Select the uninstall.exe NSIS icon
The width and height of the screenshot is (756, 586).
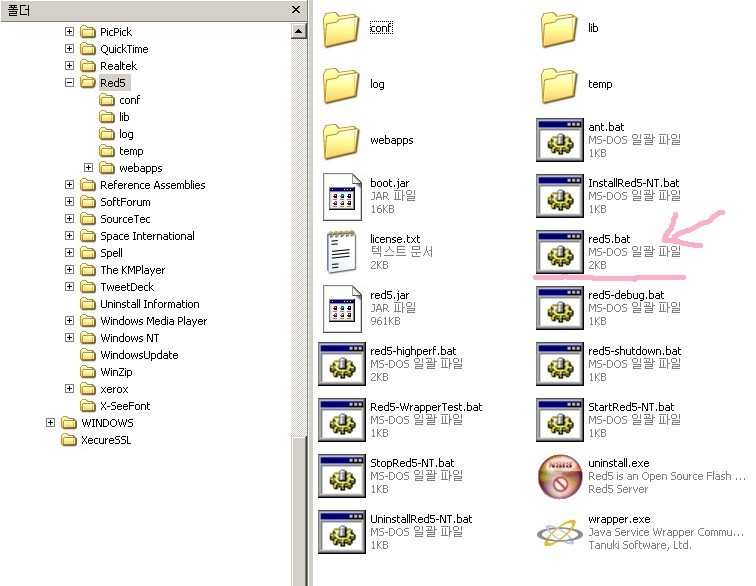[560, 477]
